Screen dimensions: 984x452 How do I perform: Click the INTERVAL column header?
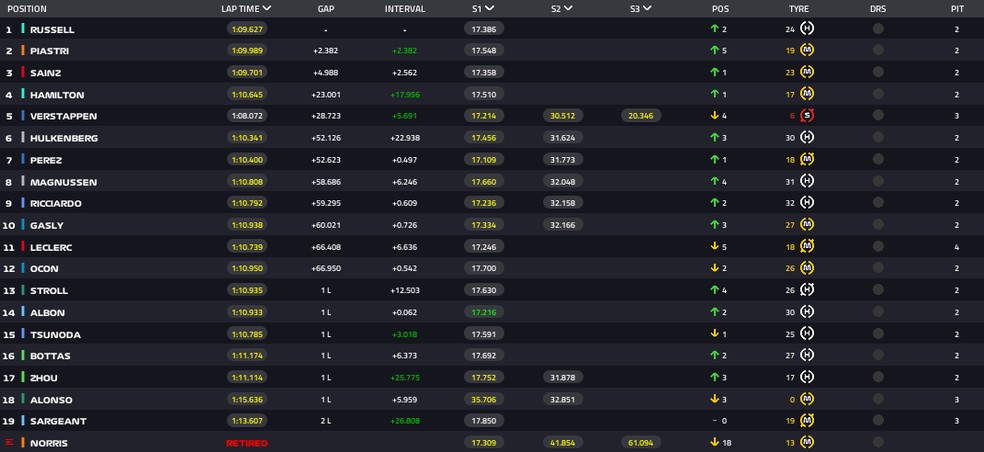point(405,9)
